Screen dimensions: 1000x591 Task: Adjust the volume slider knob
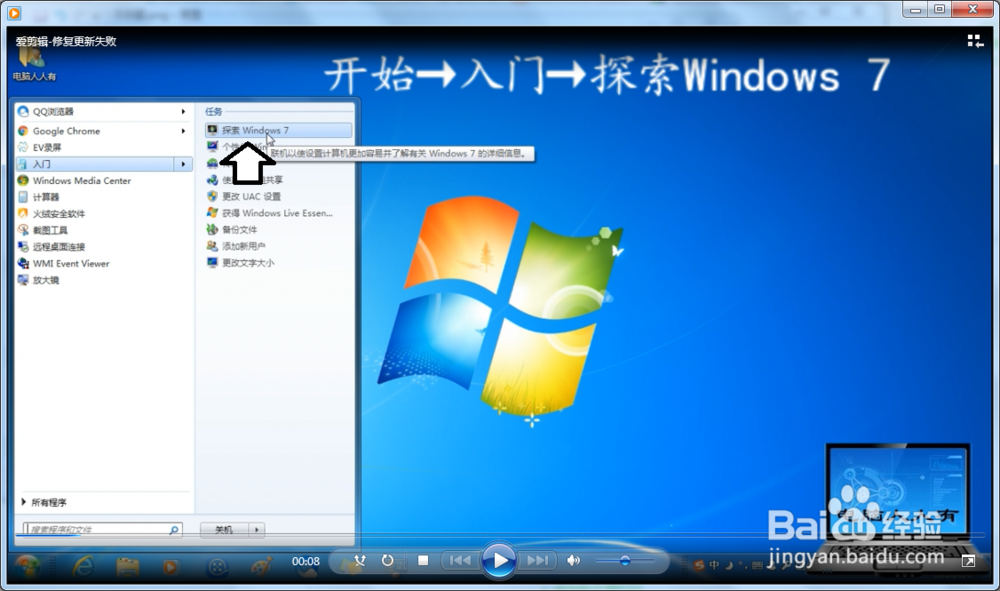625,561
